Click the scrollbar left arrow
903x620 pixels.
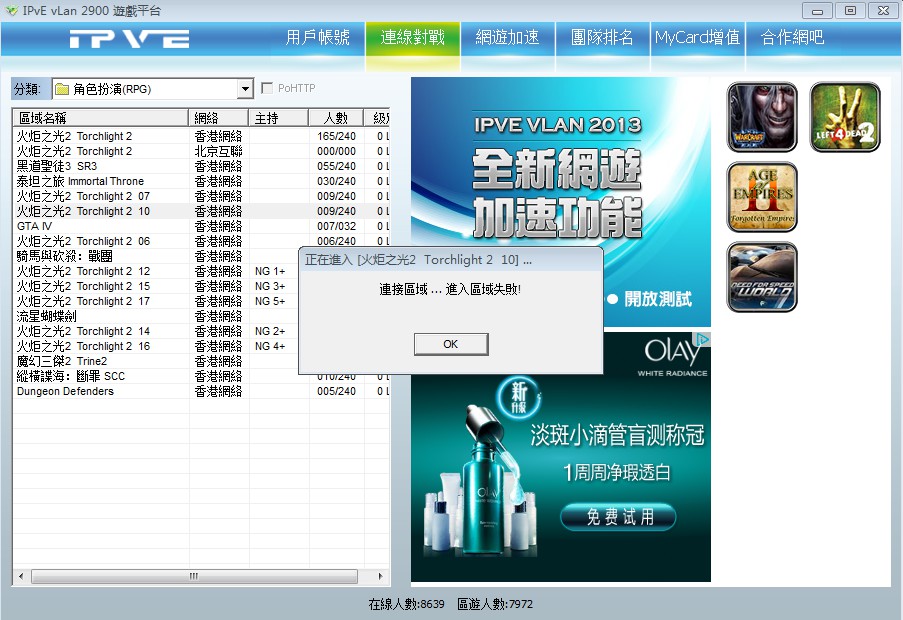(21, 576)
